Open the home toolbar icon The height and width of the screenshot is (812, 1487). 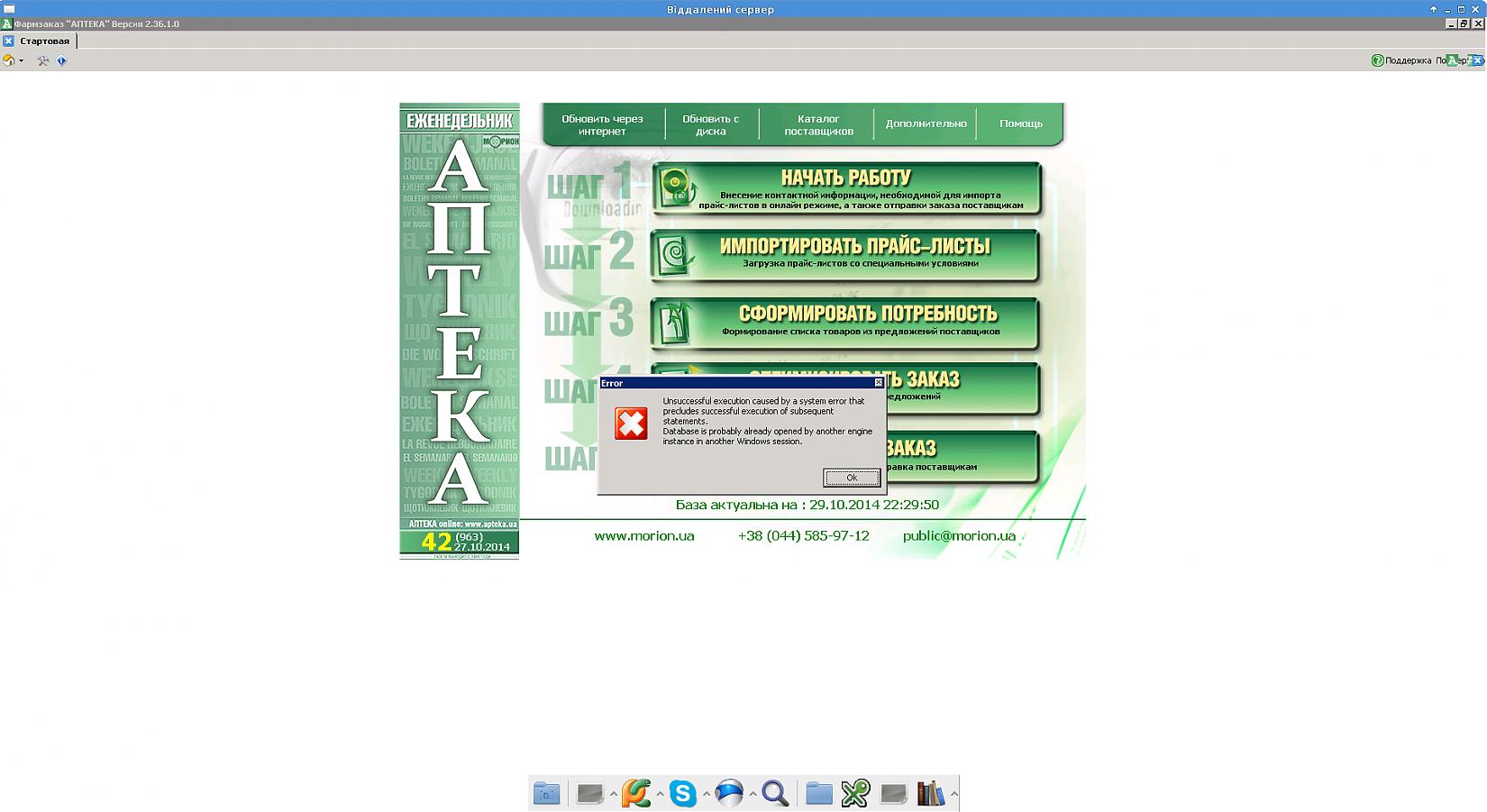click(x=9, y=60)
